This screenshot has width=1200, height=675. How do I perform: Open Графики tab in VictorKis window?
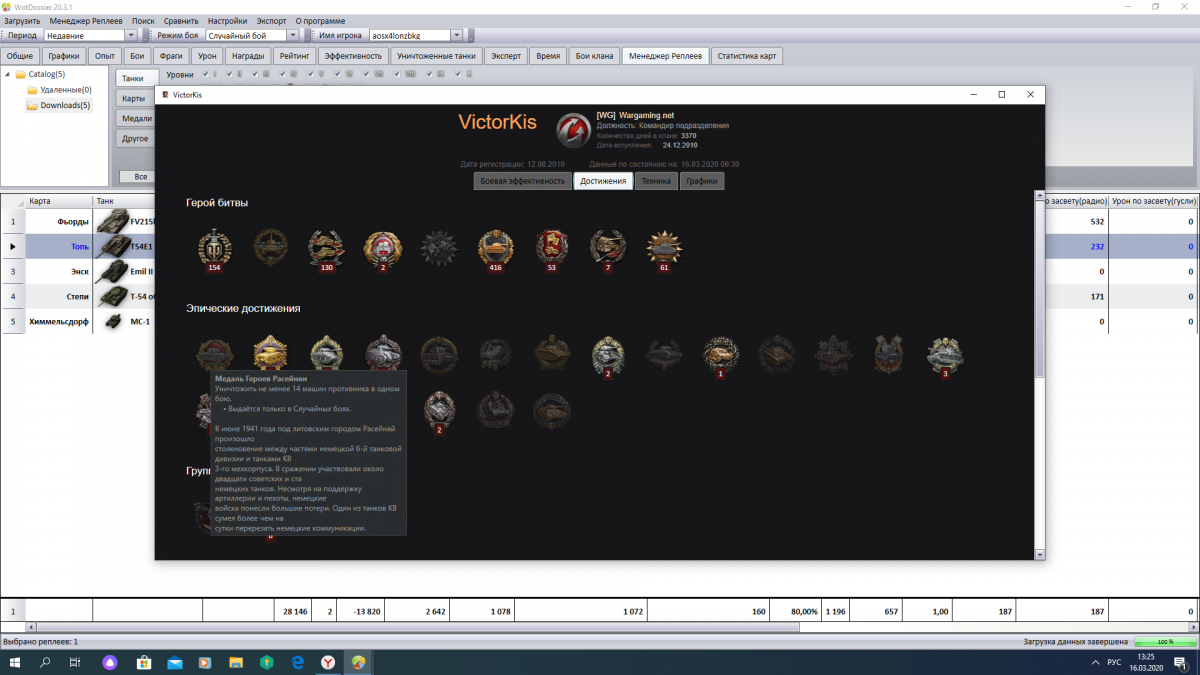coord(702,181)
